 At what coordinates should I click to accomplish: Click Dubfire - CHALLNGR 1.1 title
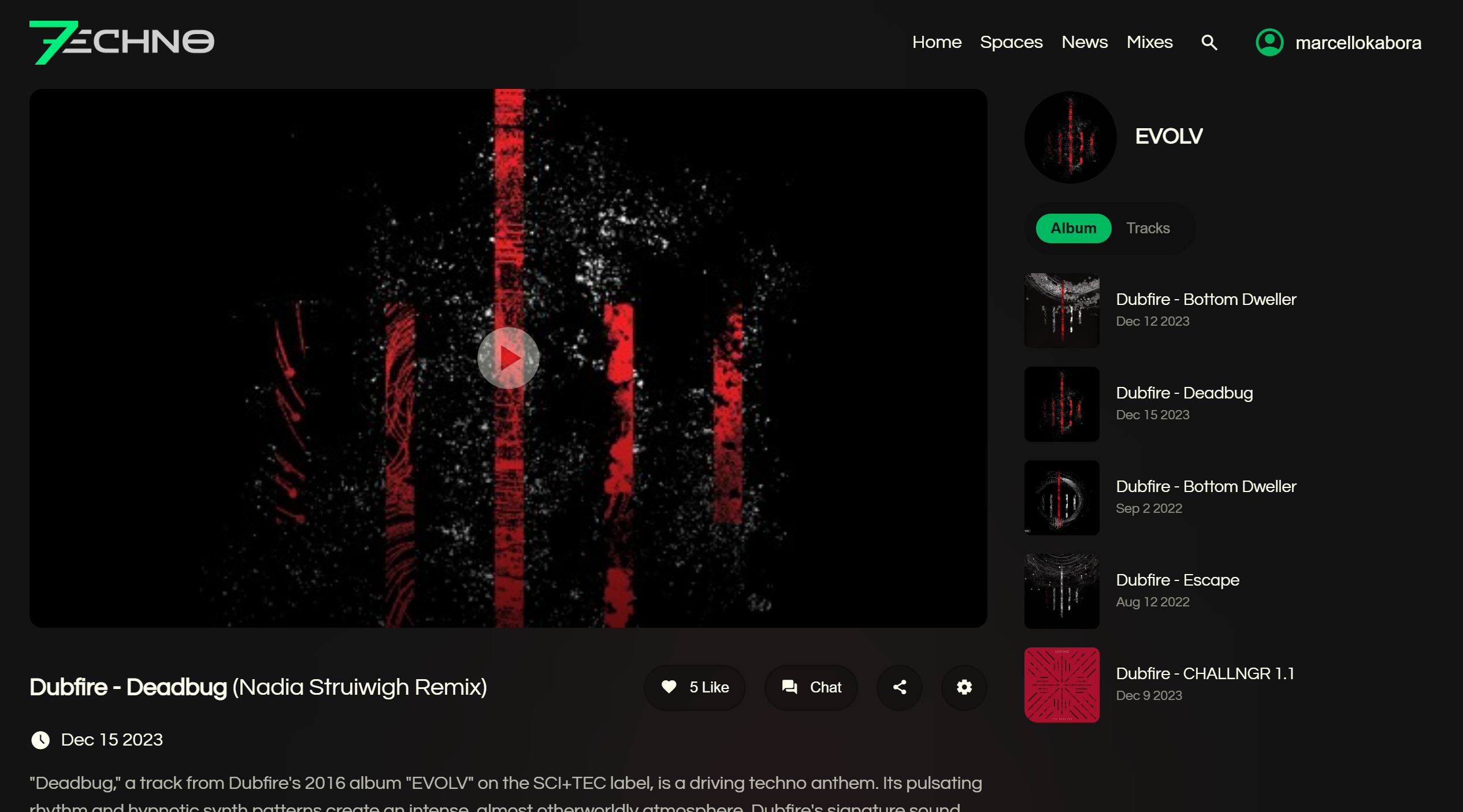[x=1205, y=673]
